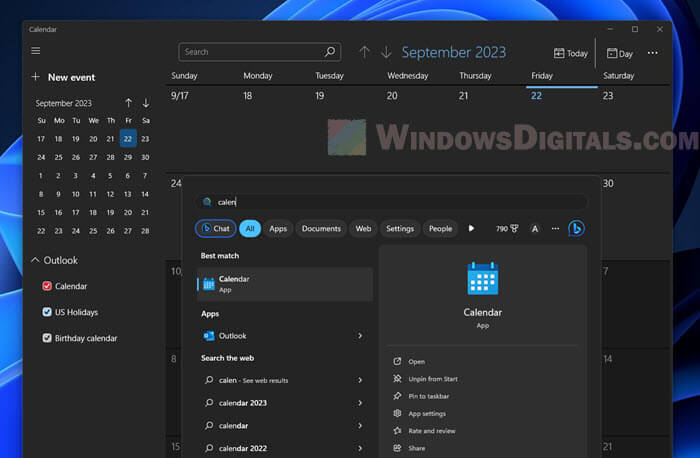
Task: Select day 29 in the mini calendar
Action: coord(128,157)
